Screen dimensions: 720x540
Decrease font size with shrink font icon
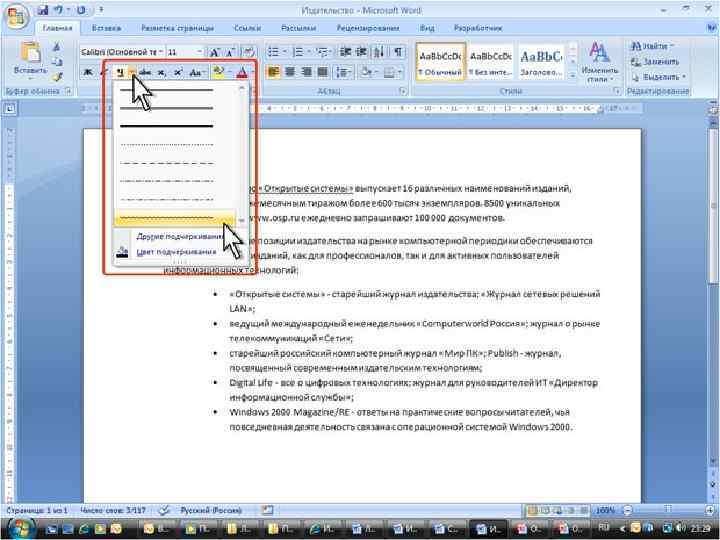click(231, 52)
